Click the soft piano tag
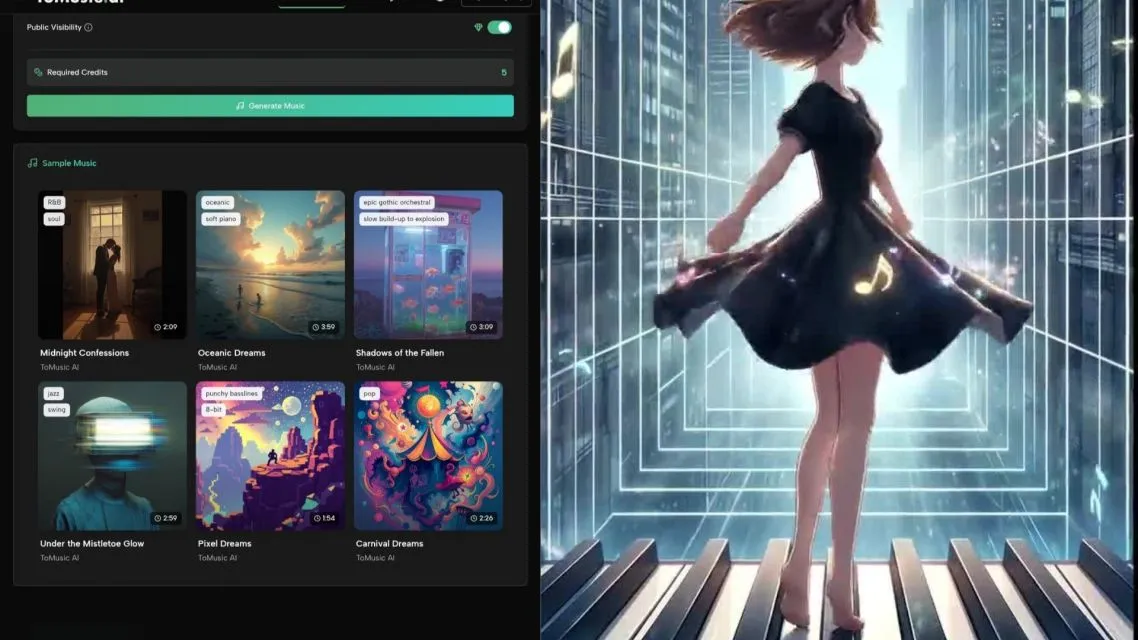Image resolution: width=1138 pixels, height=640 pixels. [x=221, y=218]
